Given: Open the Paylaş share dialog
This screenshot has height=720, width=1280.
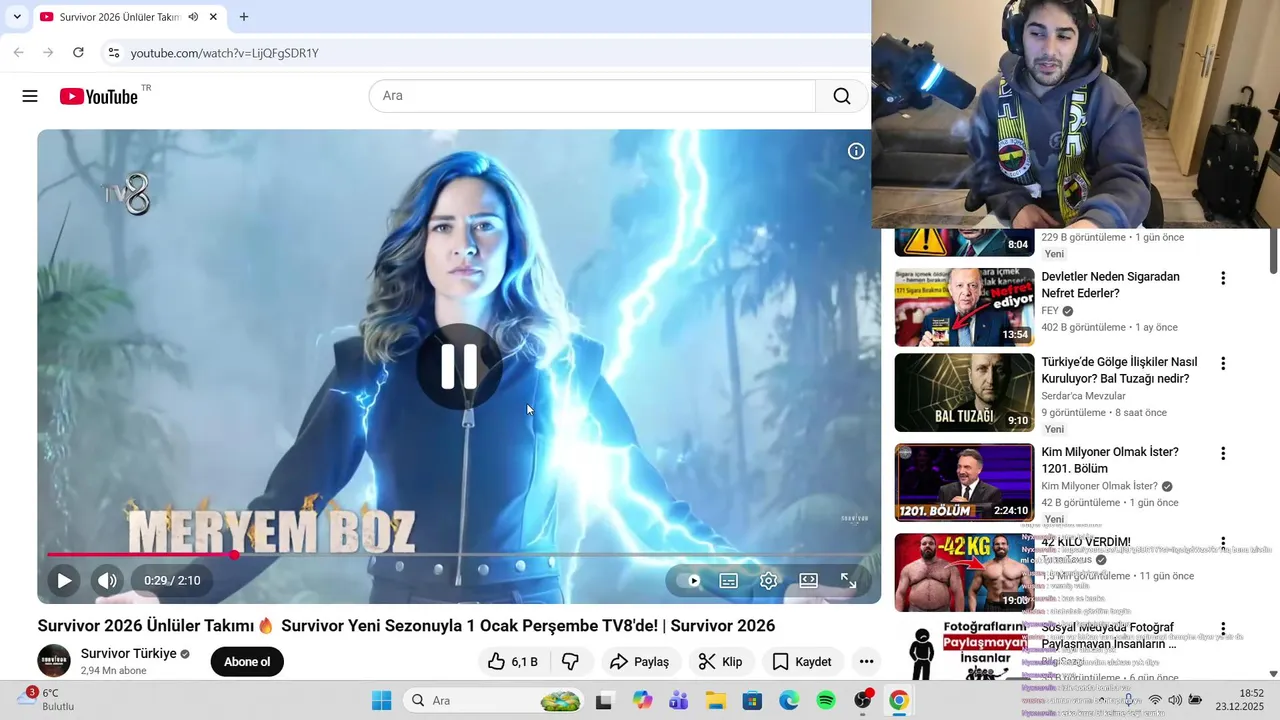Looking at the screenshot, I should (640, 661).
